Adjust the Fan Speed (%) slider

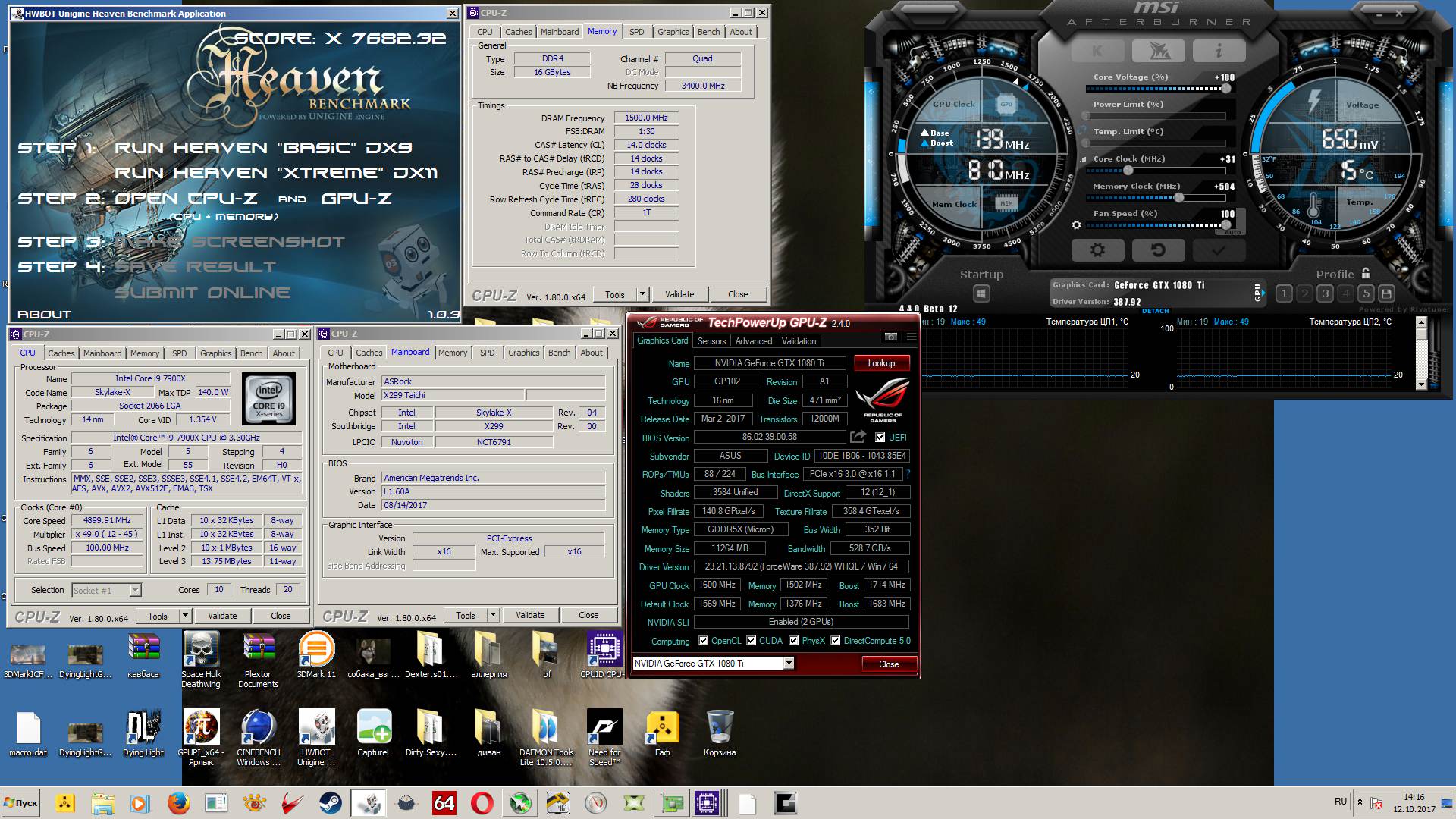coord(1156,225)
